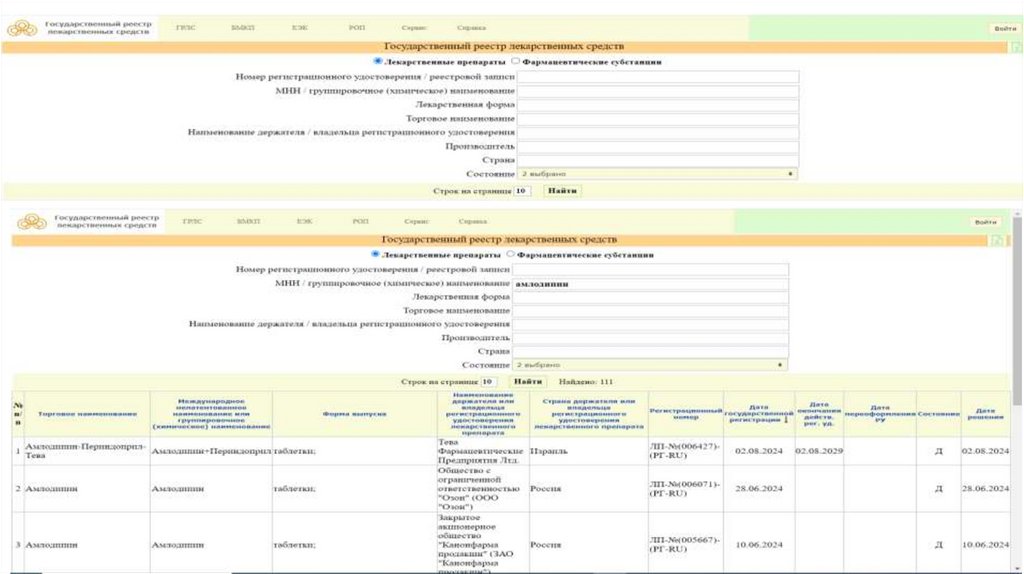This screenshot has width=1024, height=574.
Task: Focus Торговое наименование field on amlodipine results page
Action: (650, 311)
